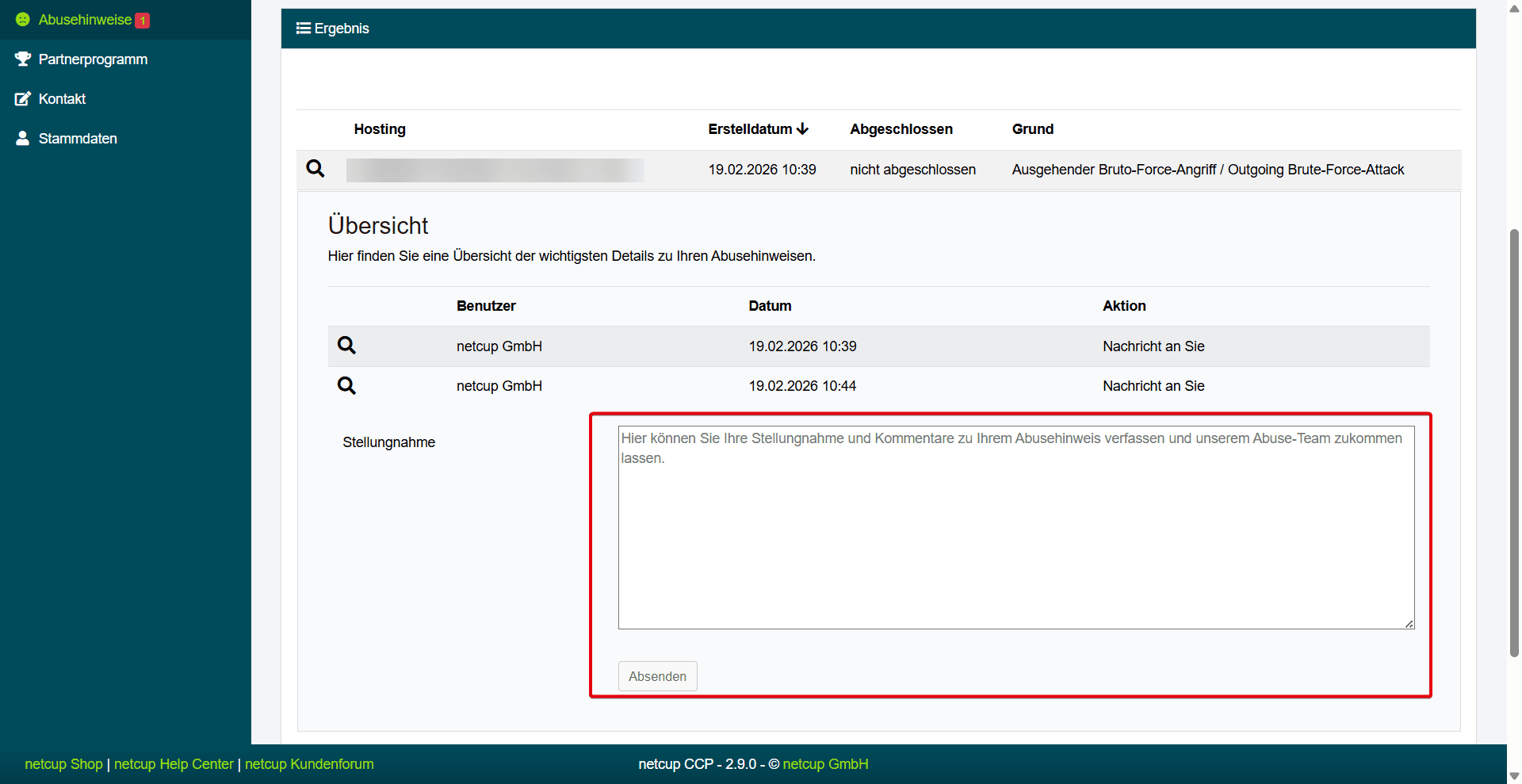Sort by the Hosting column header
The width and height of the screenshot is (1522, 784).
(x=380, y=129)
